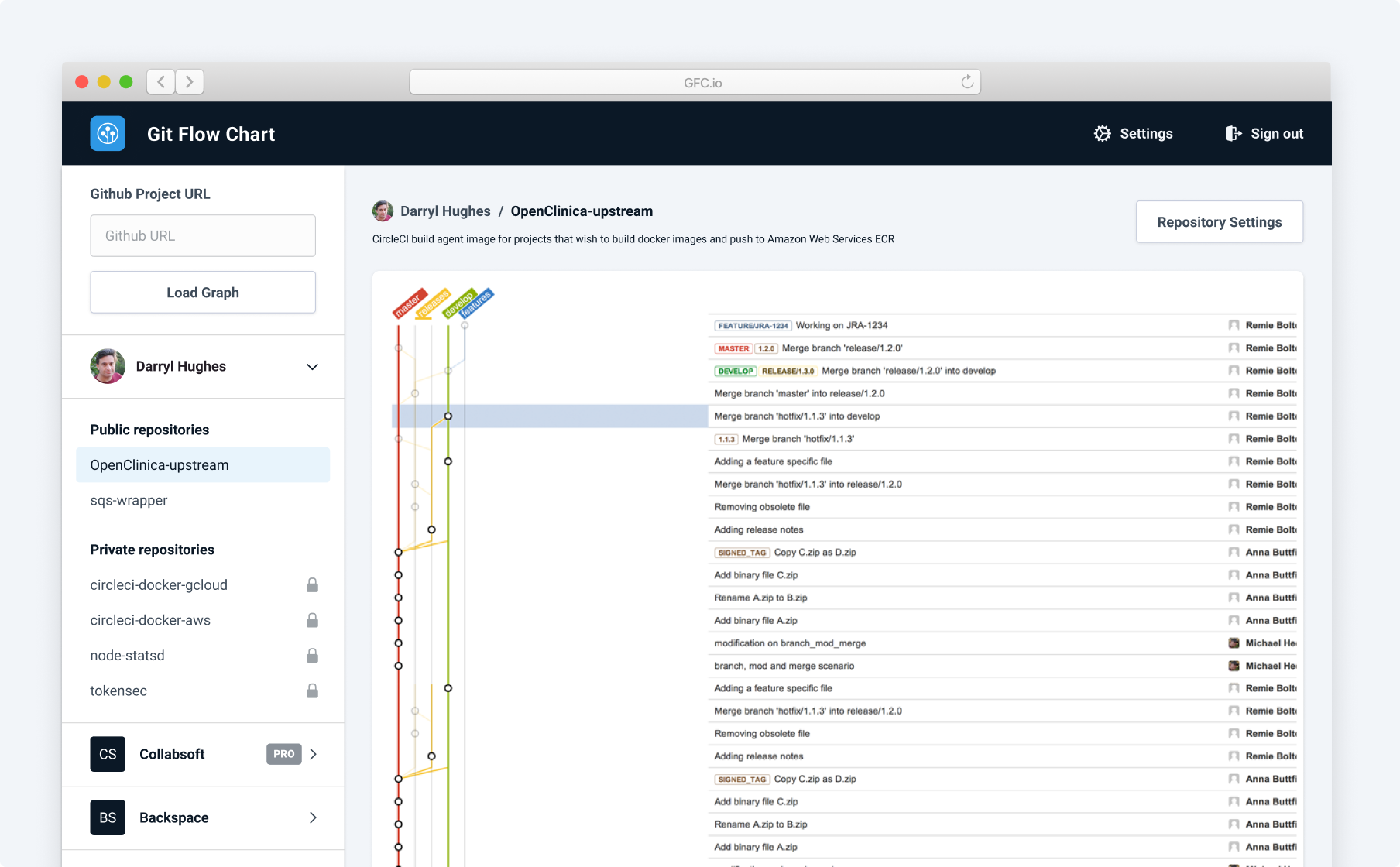Click Darryl Hughes avatar in the sidebar
Viewport: 1400px width, 867px height.
click(108, 366)
